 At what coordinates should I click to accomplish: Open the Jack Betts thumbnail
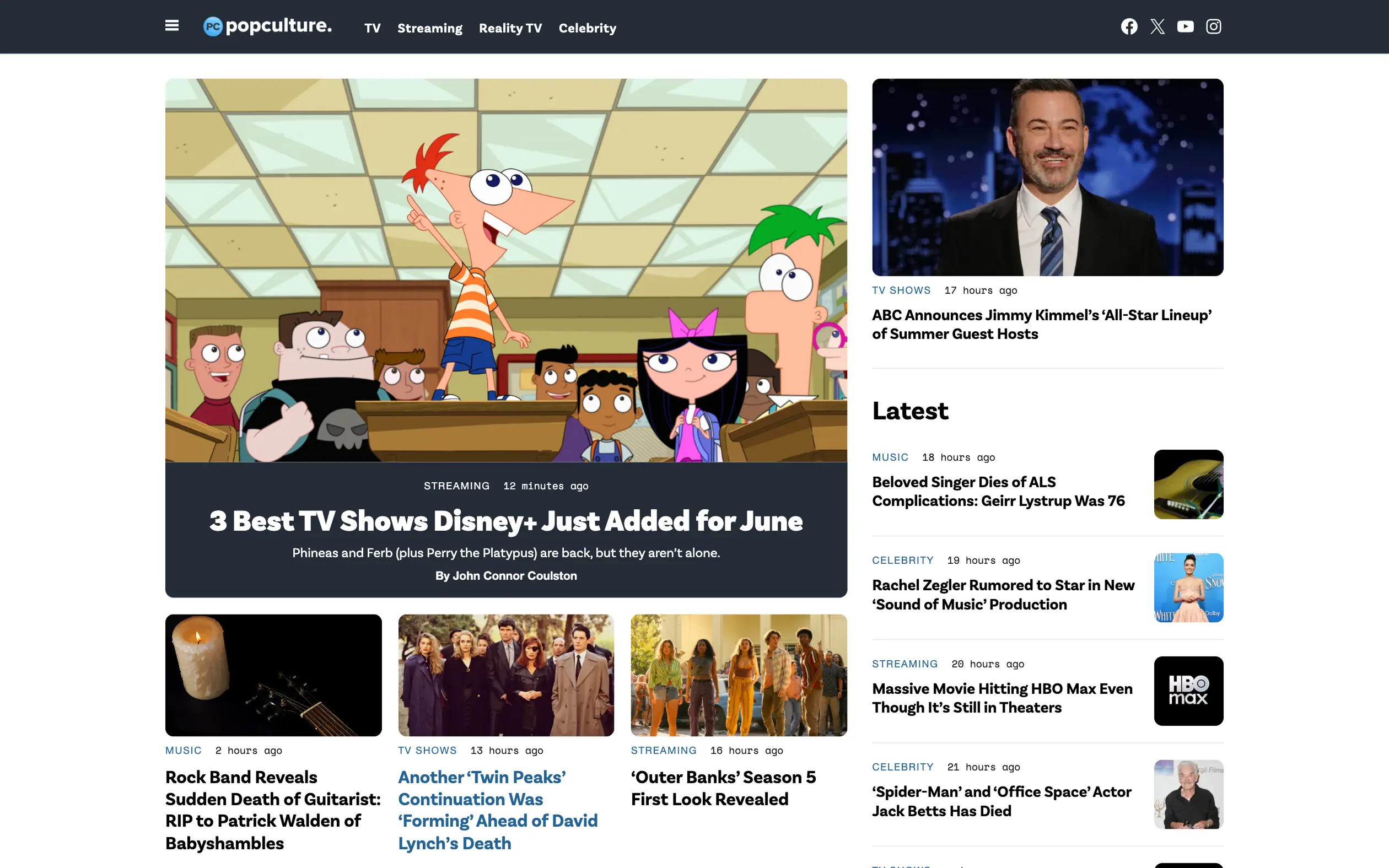(x=1188, y=795)
